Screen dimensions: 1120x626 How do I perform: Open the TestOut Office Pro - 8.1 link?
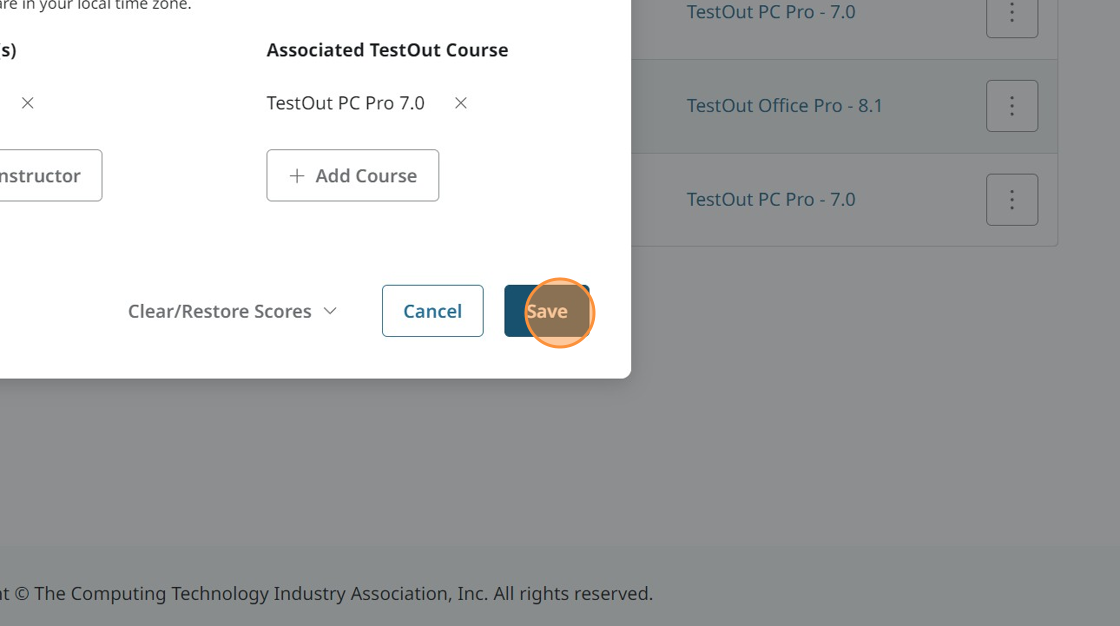pyautogui.click(x=784, y=106)
